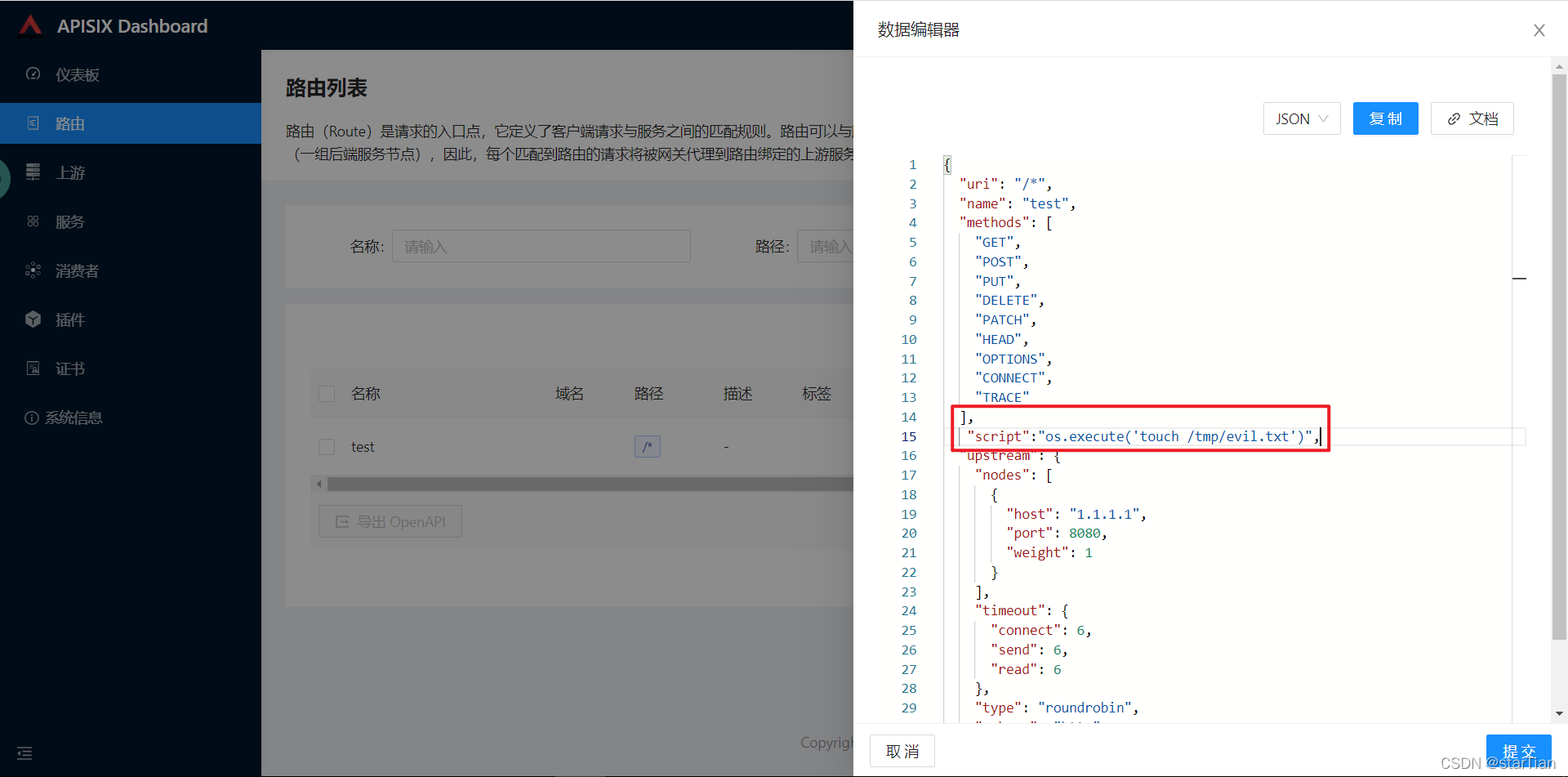Click the table horizontal scrollbar
The height and width of the screenshot is (777, 1568).
coord(590,484)
